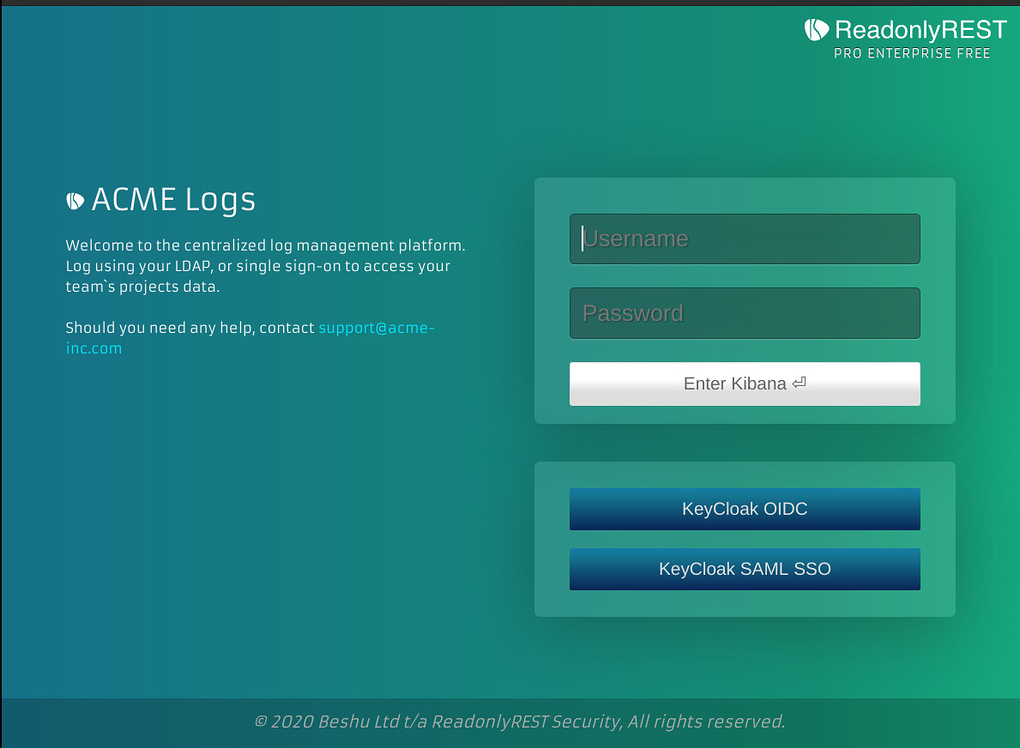Click the ACME Logs leaf logo icon

click(x=75, y=201)
